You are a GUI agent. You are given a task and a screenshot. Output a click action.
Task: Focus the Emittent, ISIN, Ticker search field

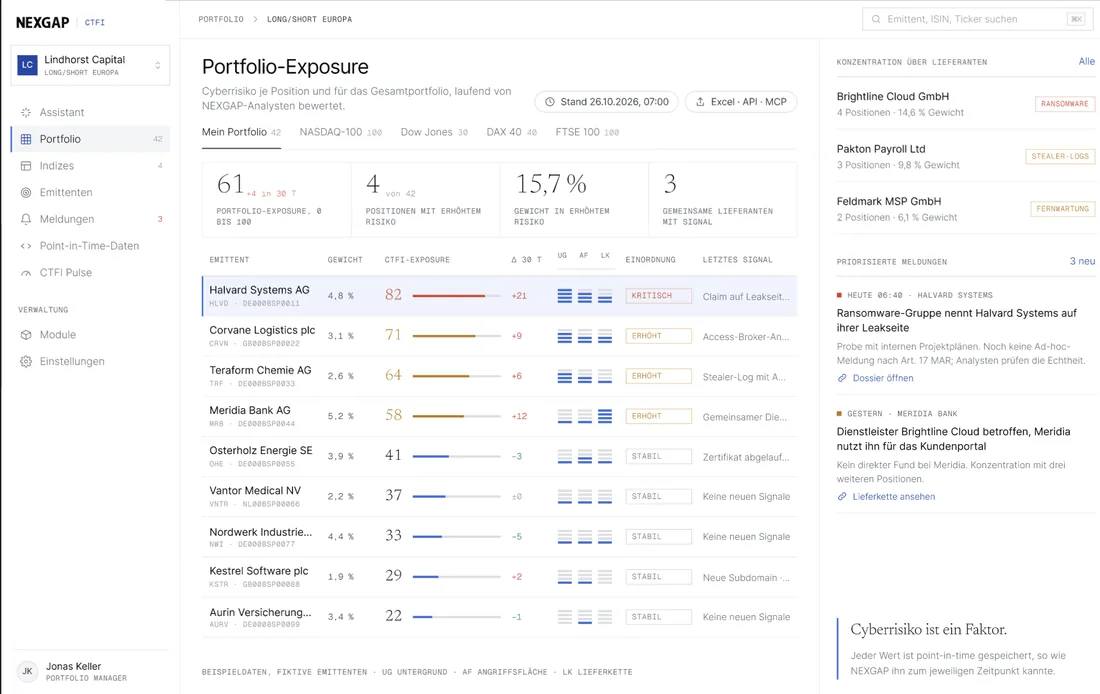[977, 19]
